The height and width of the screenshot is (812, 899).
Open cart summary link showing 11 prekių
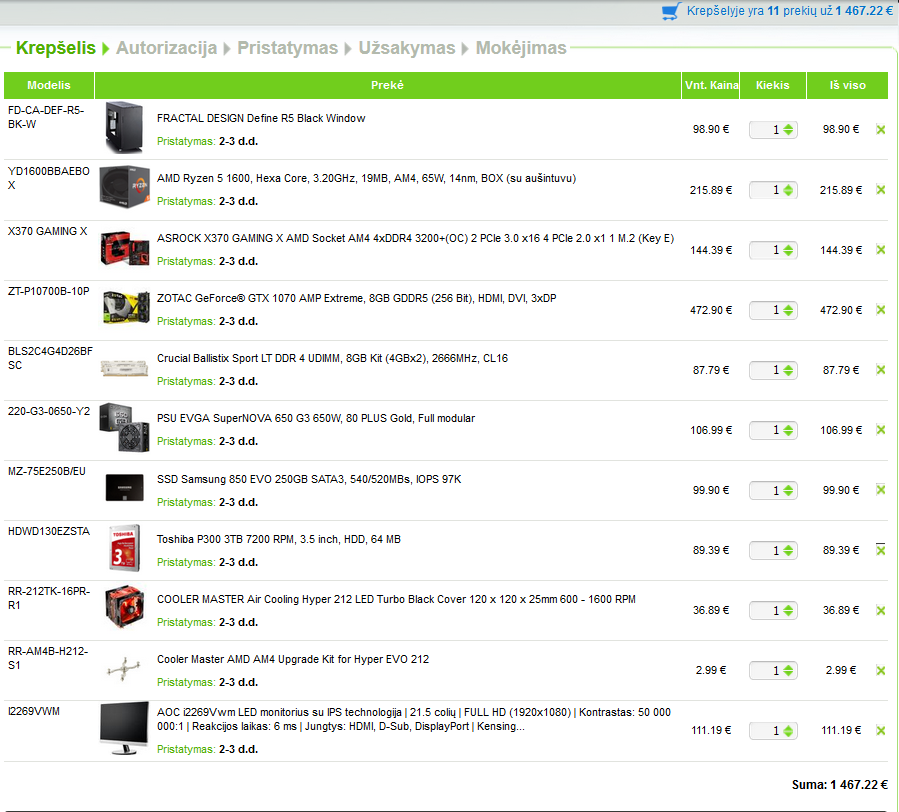click(x=789, y=11)
